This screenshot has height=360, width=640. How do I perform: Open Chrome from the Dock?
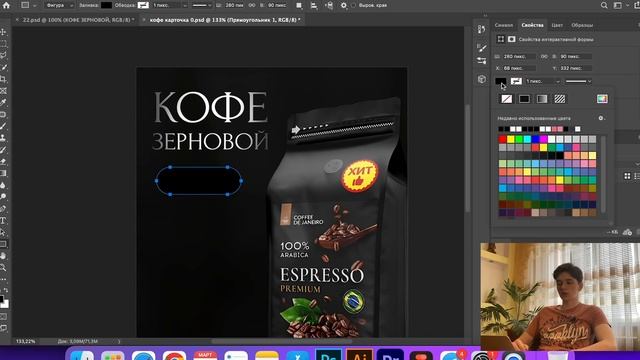tap(174, 355)
